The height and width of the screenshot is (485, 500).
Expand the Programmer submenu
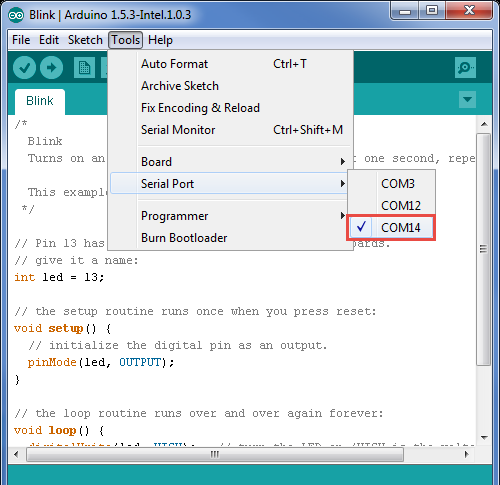tap(230, 216)
